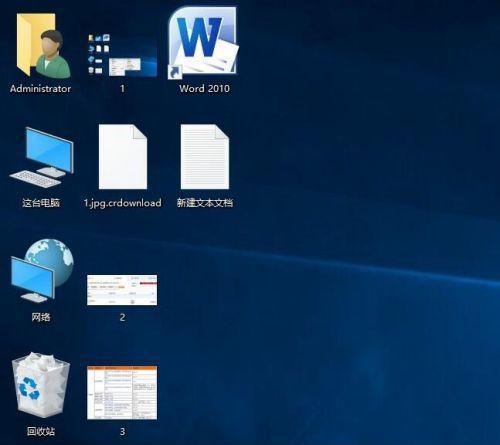
Task: Click the 网络 label text
Action: pos(41,317)
